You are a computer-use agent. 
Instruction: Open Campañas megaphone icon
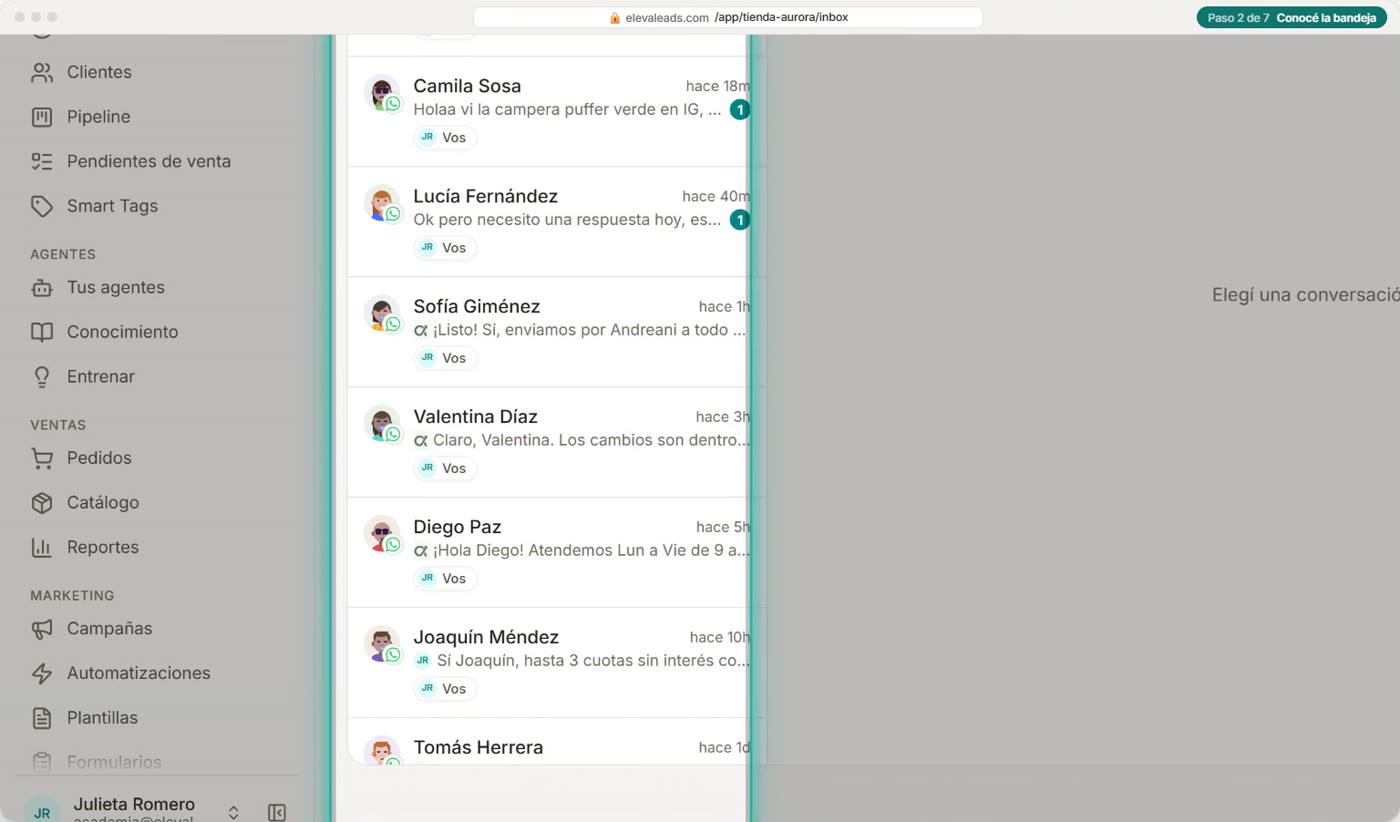pos(42,629)
